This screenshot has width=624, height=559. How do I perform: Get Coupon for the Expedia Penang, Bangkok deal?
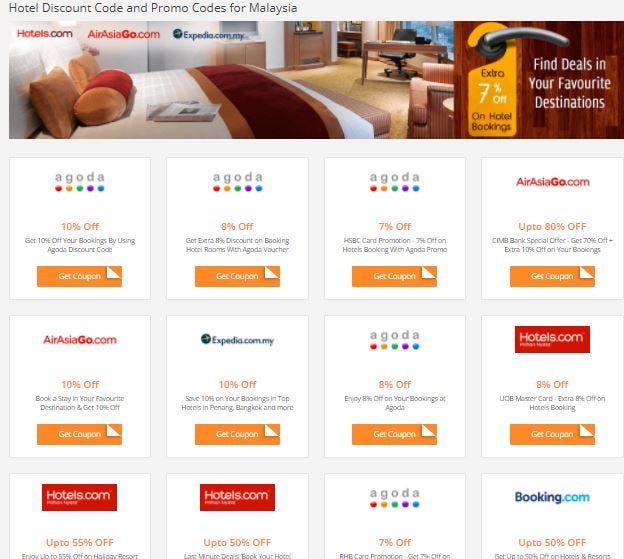(x=237, y=434)
